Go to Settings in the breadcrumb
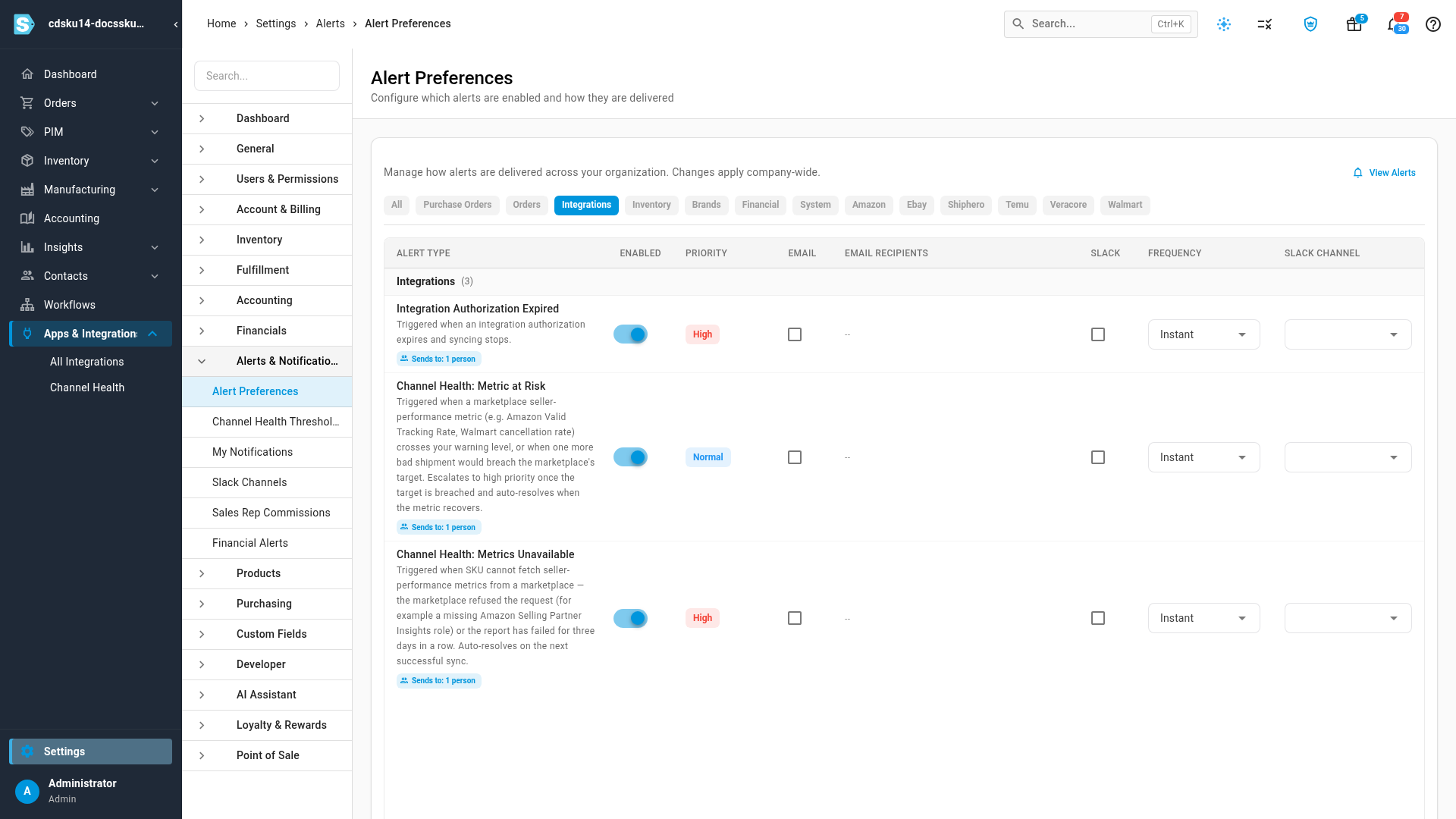Image resolution: width=1456 pixels, height=819 pixels. coord(276,24)
